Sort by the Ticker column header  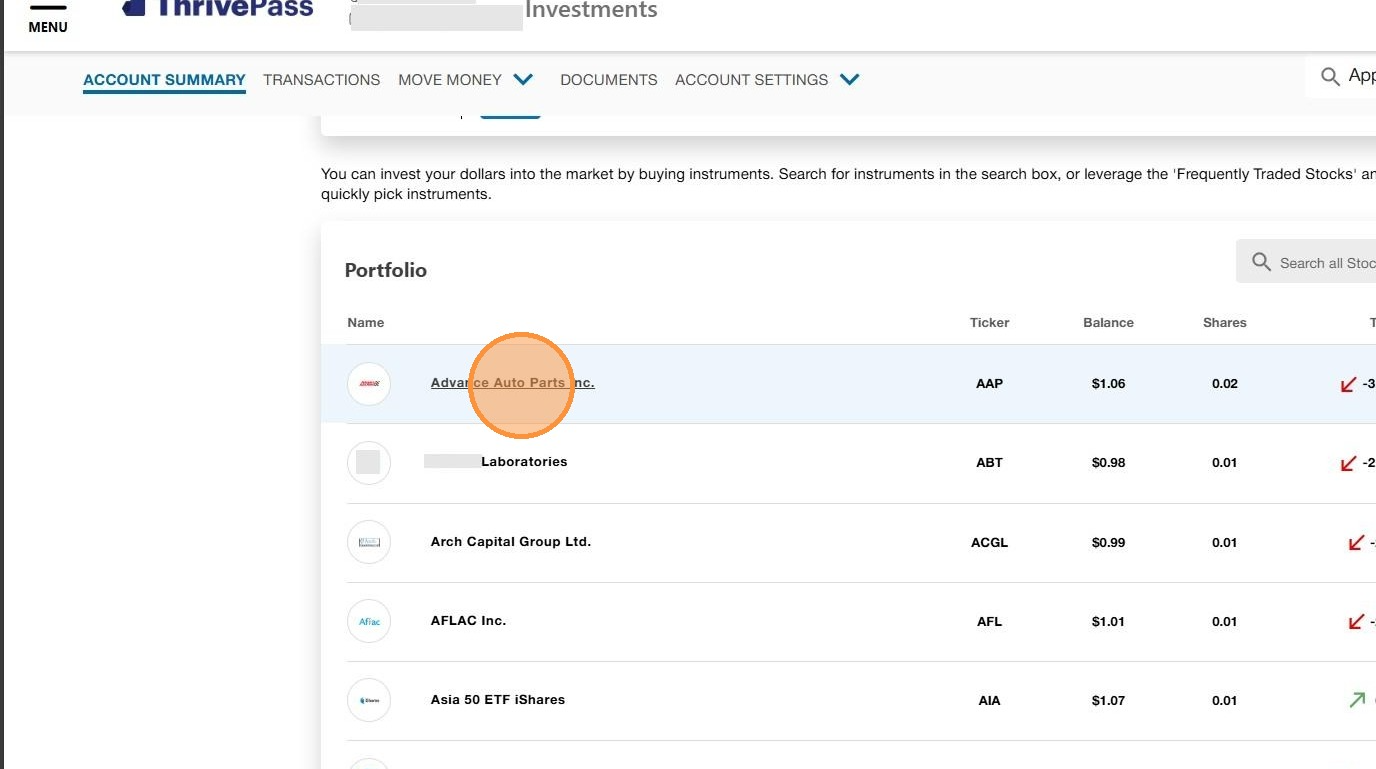click(x=990, y=323)
